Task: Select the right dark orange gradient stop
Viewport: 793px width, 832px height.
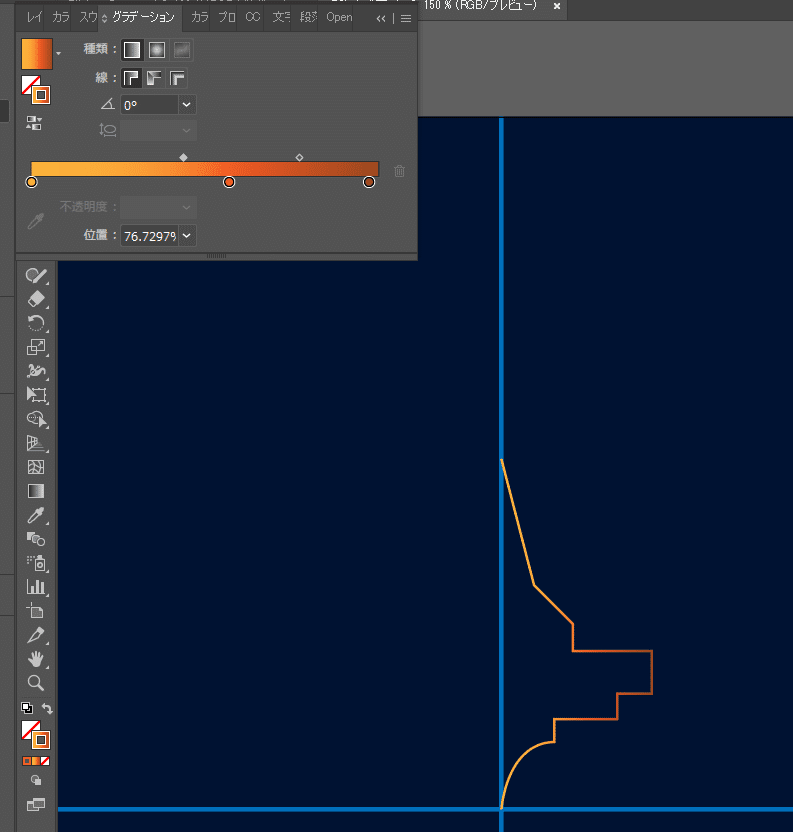Action: [x=369, y=183]
